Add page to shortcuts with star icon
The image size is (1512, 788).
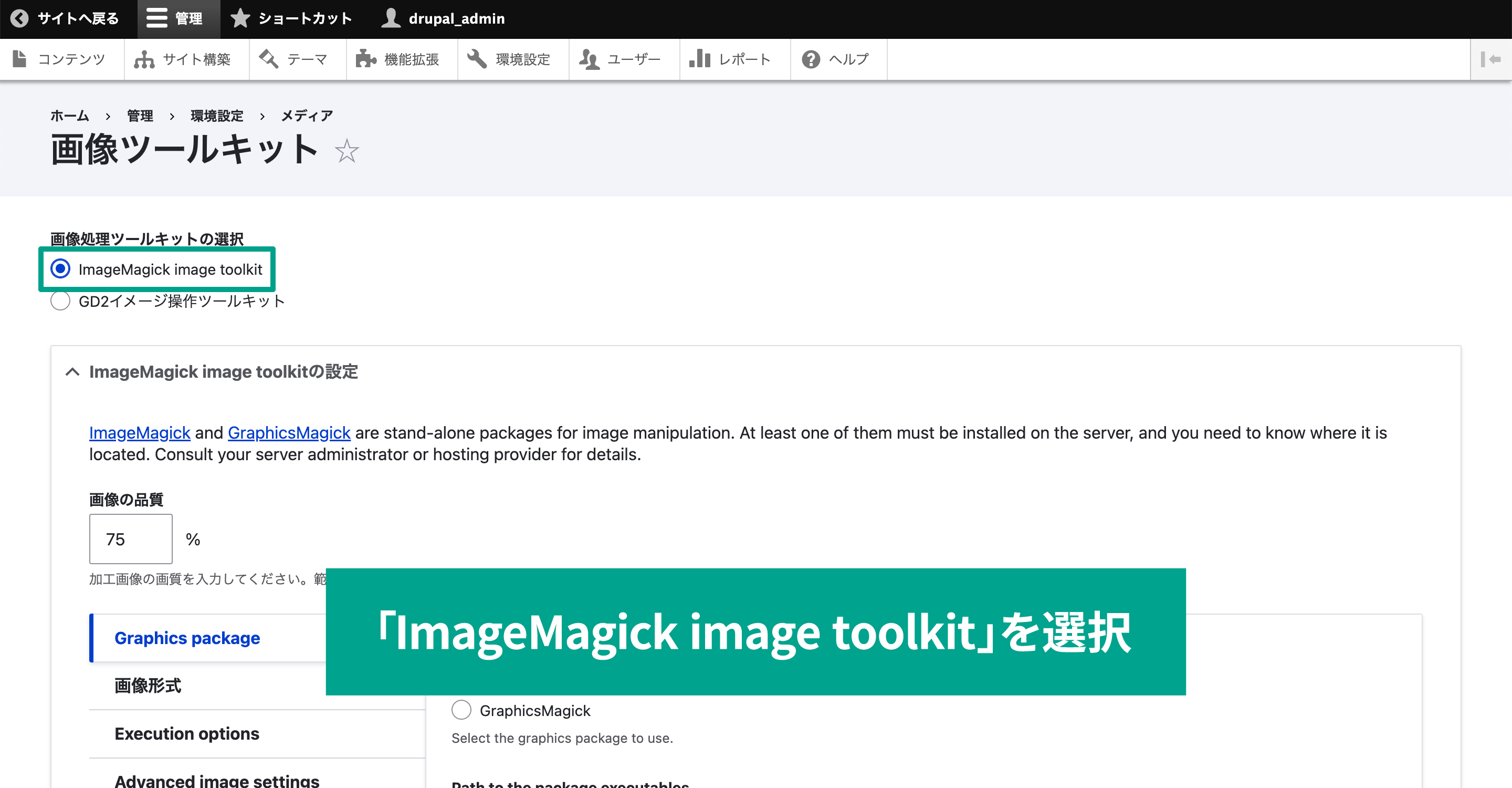point(346,151)
